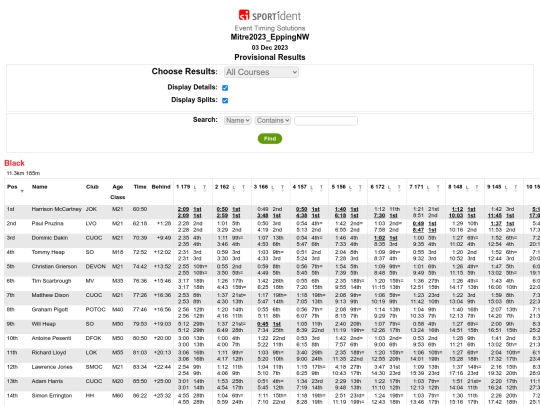Sort by leg (L) for control 1 179
The width and height of the screenshot is (540, 405).
pos(195,187)
